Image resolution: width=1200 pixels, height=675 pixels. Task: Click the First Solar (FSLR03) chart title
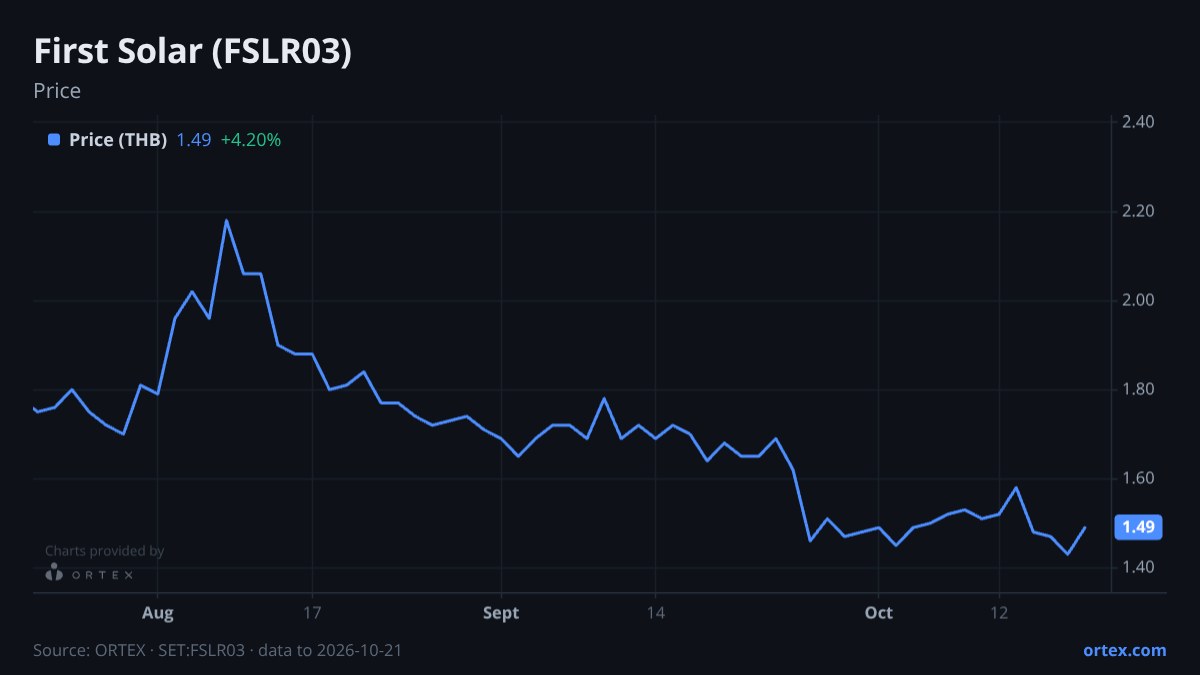[x=193, y=52]
